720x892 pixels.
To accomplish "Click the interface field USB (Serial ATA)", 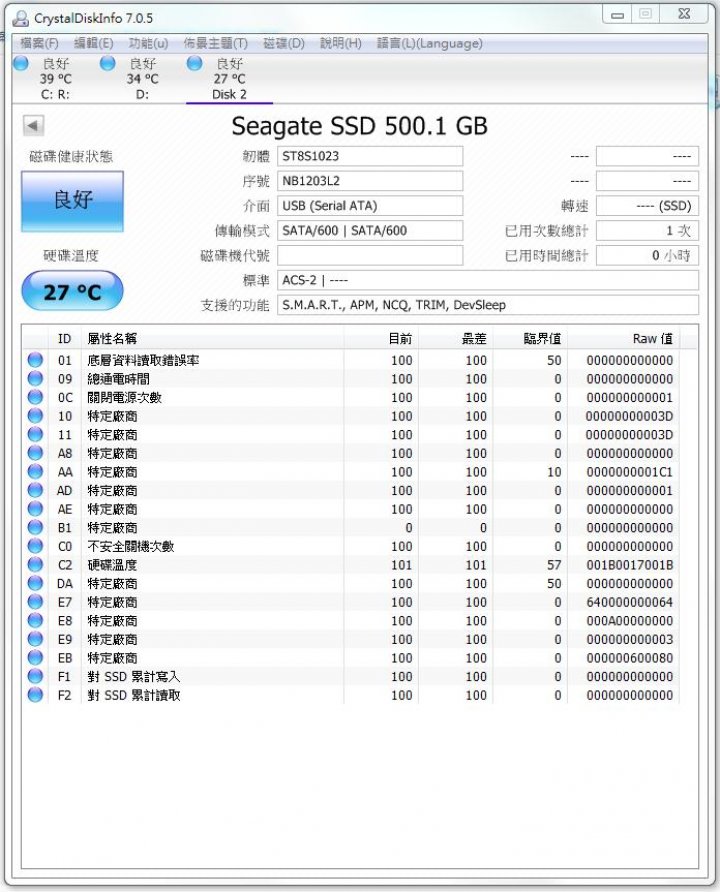I will coord(370,206).
